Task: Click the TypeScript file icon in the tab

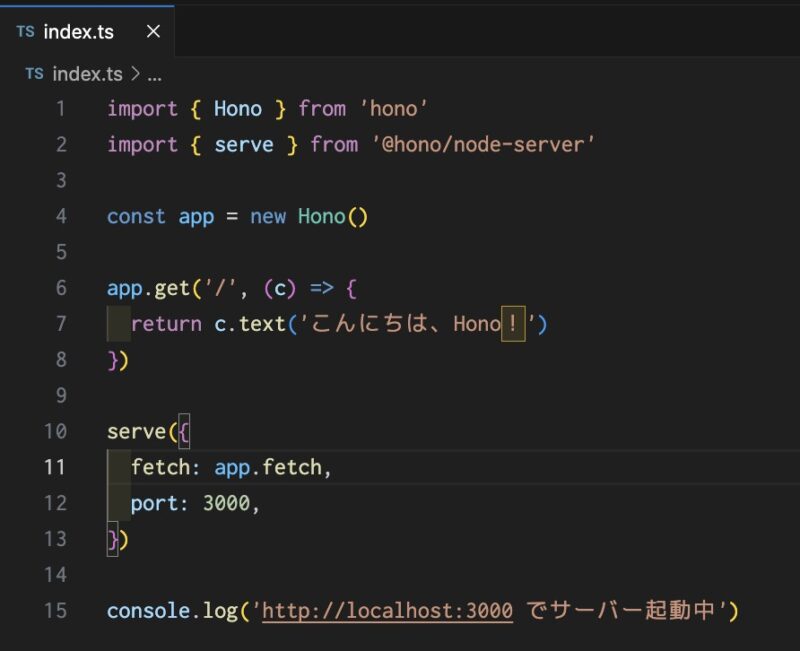Action: [x=25, y=32]
